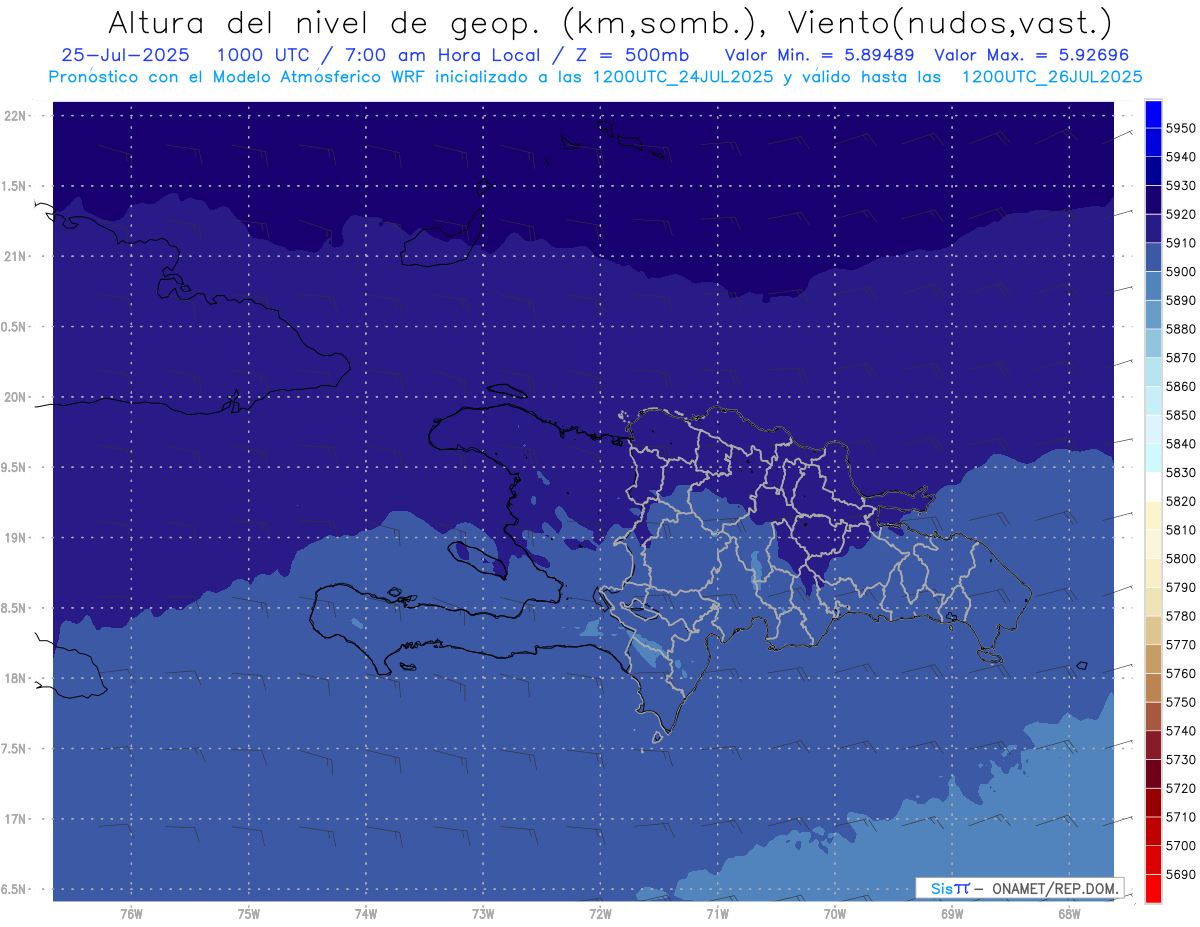The height and width of the screenshot is (927, 1200).
Task: Click the '5900' colorbar value
Action: [1180, 271]
